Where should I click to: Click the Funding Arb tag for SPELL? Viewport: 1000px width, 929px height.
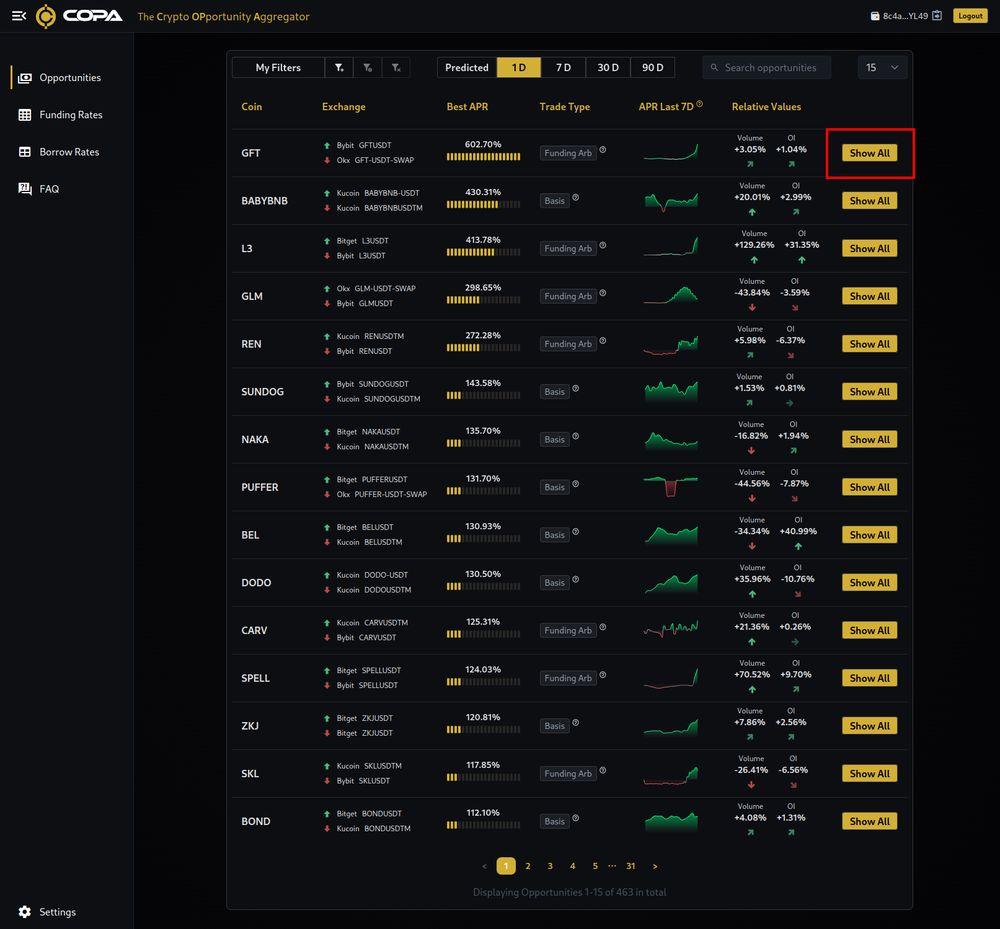coord(568,678)
